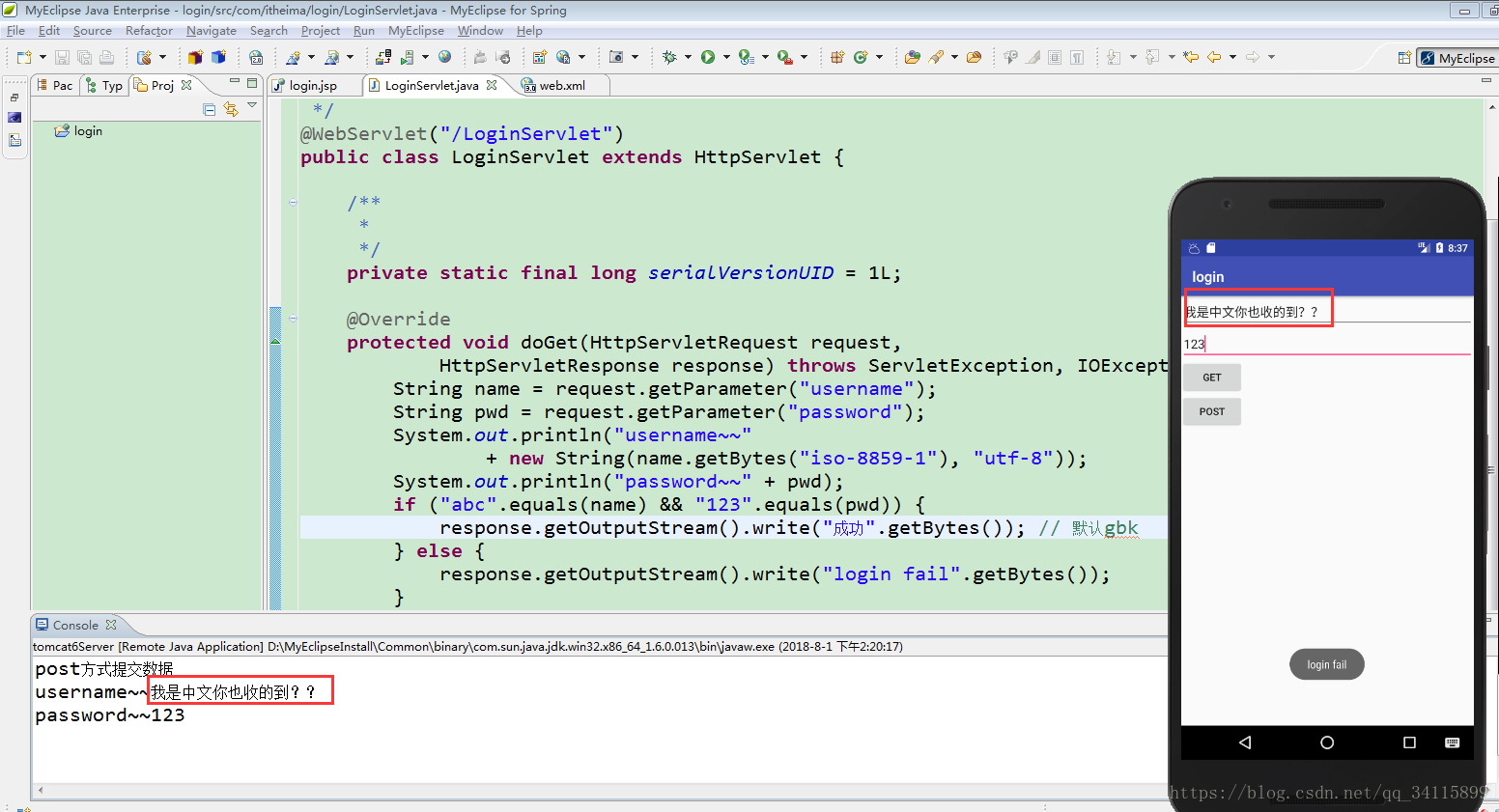Tap the Android home circle button

pos(1327,742)
